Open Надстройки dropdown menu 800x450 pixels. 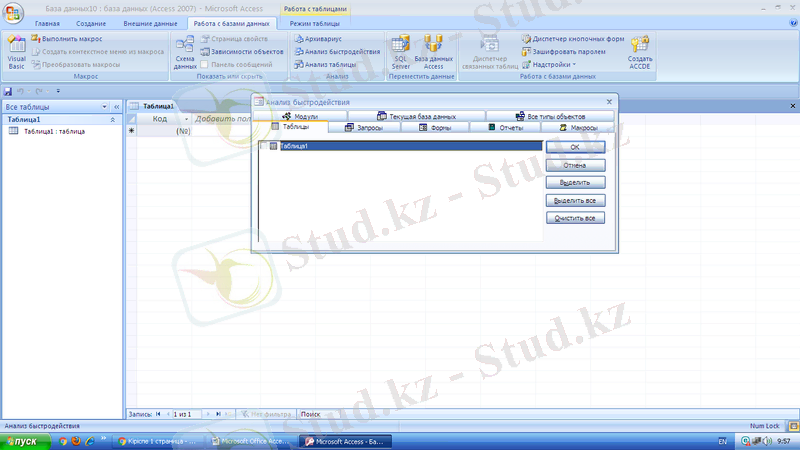(549, 65)
